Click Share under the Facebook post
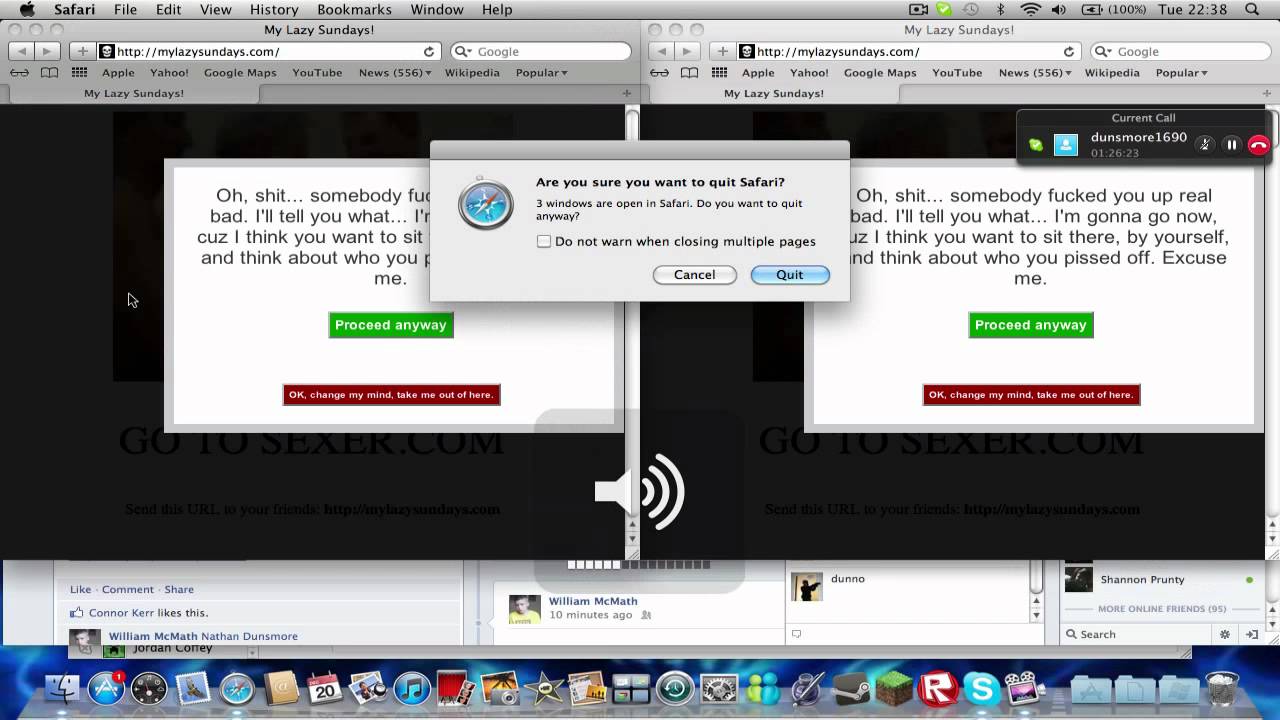The width and height of the screenshot is (1280, 720). point(179,590)
